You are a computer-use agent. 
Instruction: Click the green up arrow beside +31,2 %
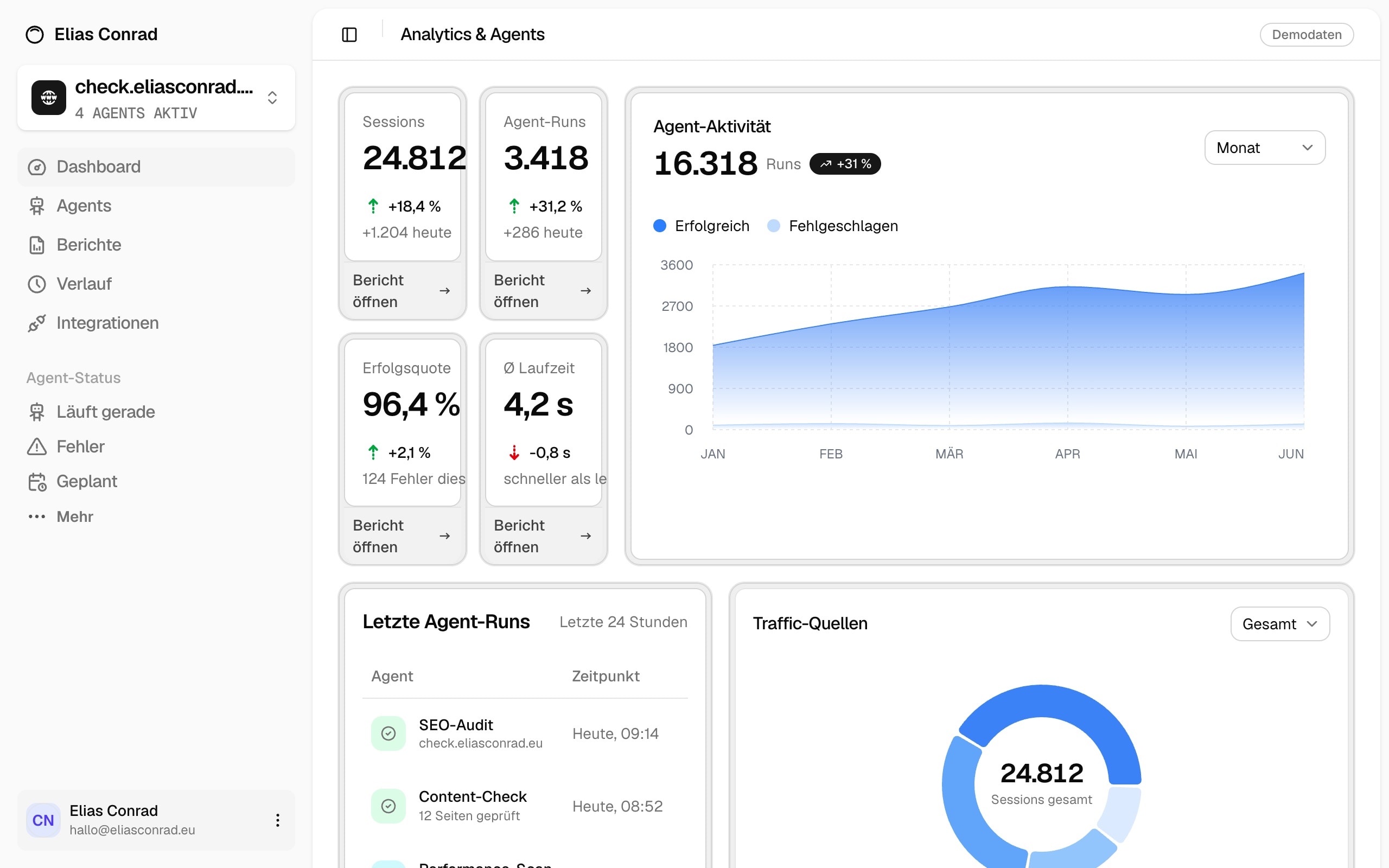coord(514,206)
